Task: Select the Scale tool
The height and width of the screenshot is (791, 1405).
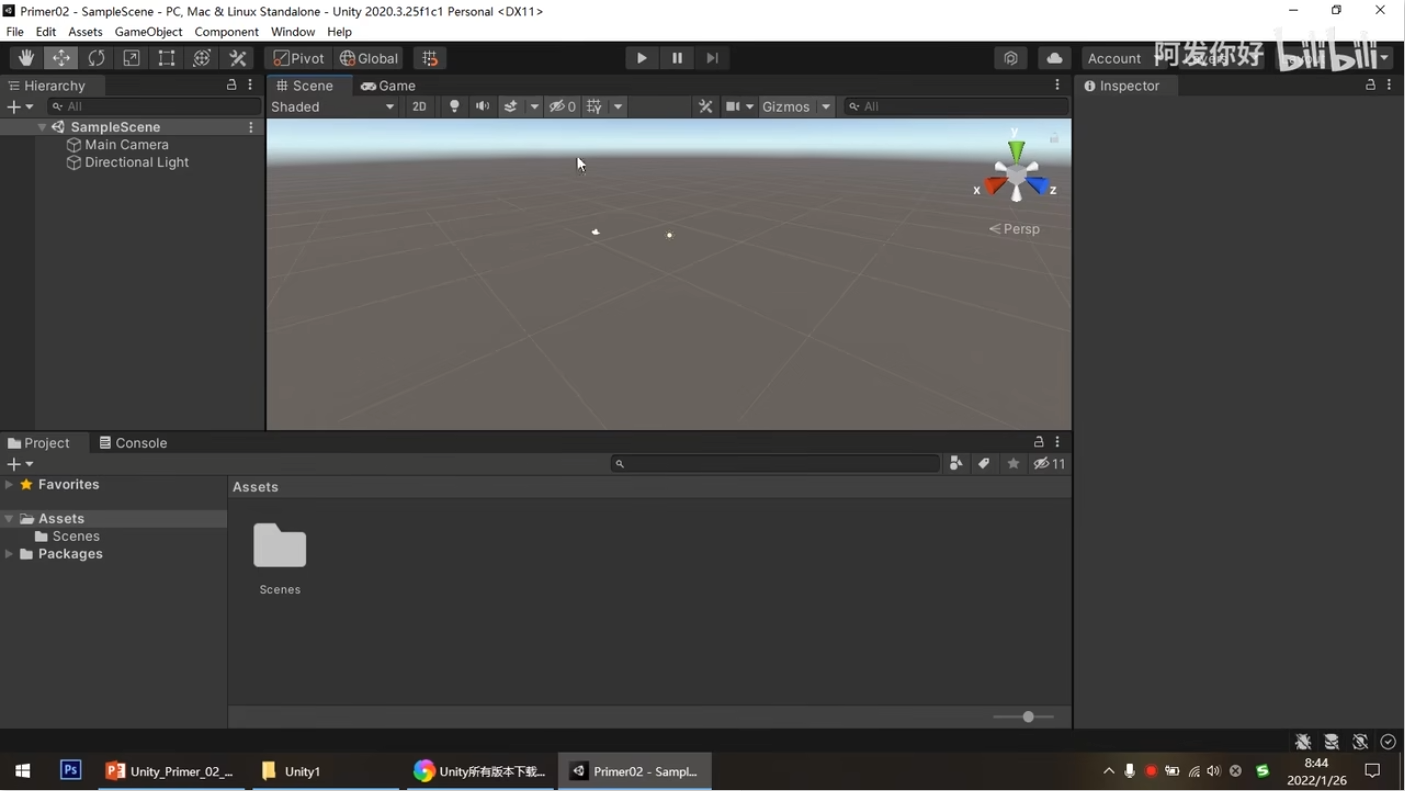Action: point(131,58)
